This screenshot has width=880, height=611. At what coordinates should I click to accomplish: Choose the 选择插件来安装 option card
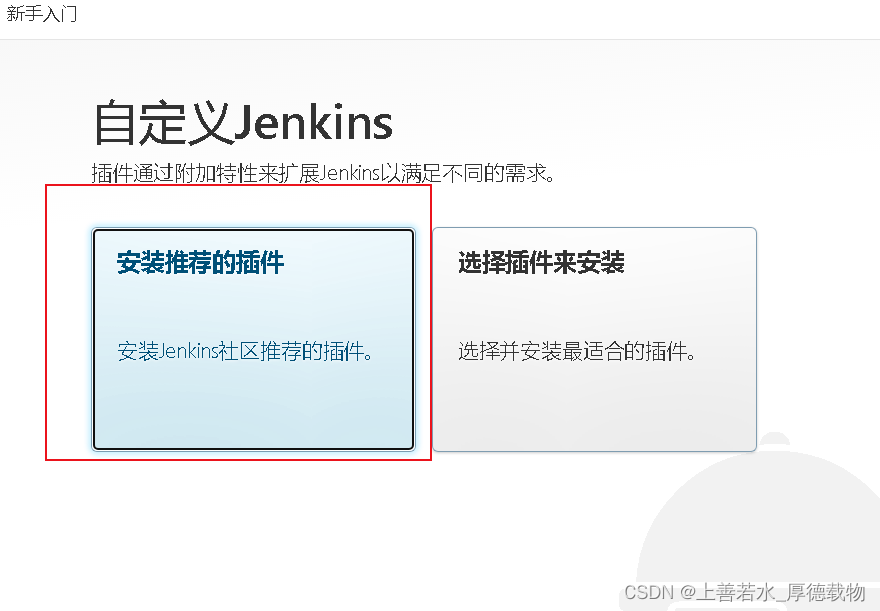[x=594, y=339]
